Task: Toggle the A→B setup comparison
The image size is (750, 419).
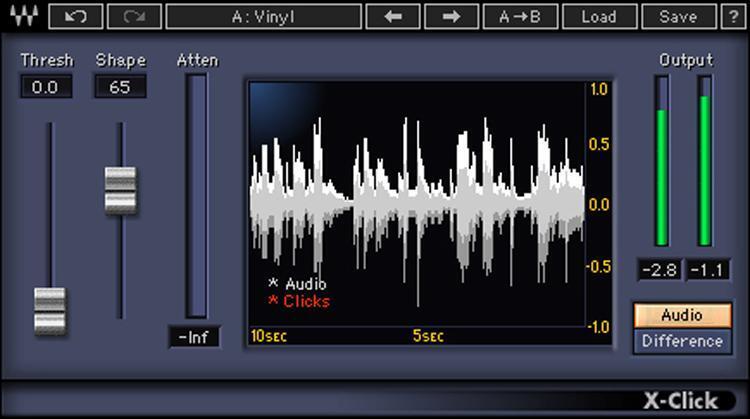Action: (519, 16)
